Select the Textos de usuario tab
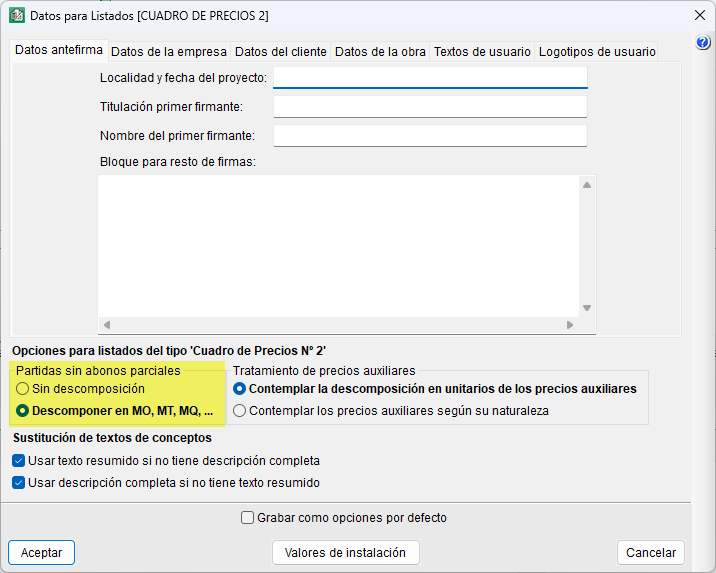 pos(482,52)
